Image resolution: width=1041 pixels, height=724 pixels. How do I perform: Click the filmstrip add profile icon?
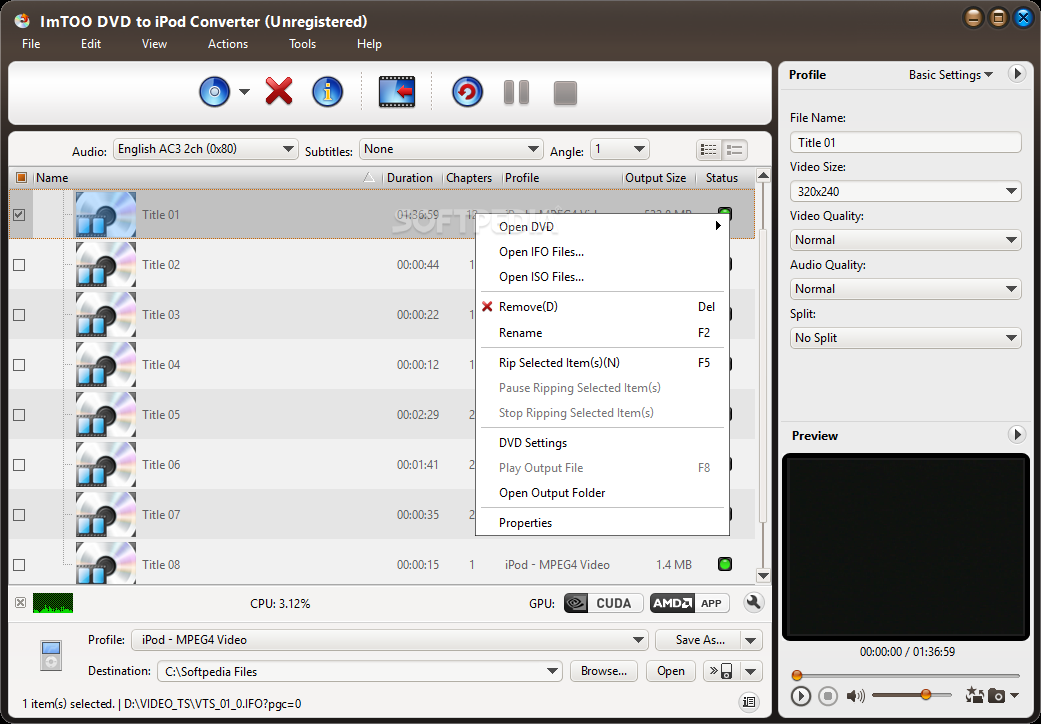click(x=397, y=93)
